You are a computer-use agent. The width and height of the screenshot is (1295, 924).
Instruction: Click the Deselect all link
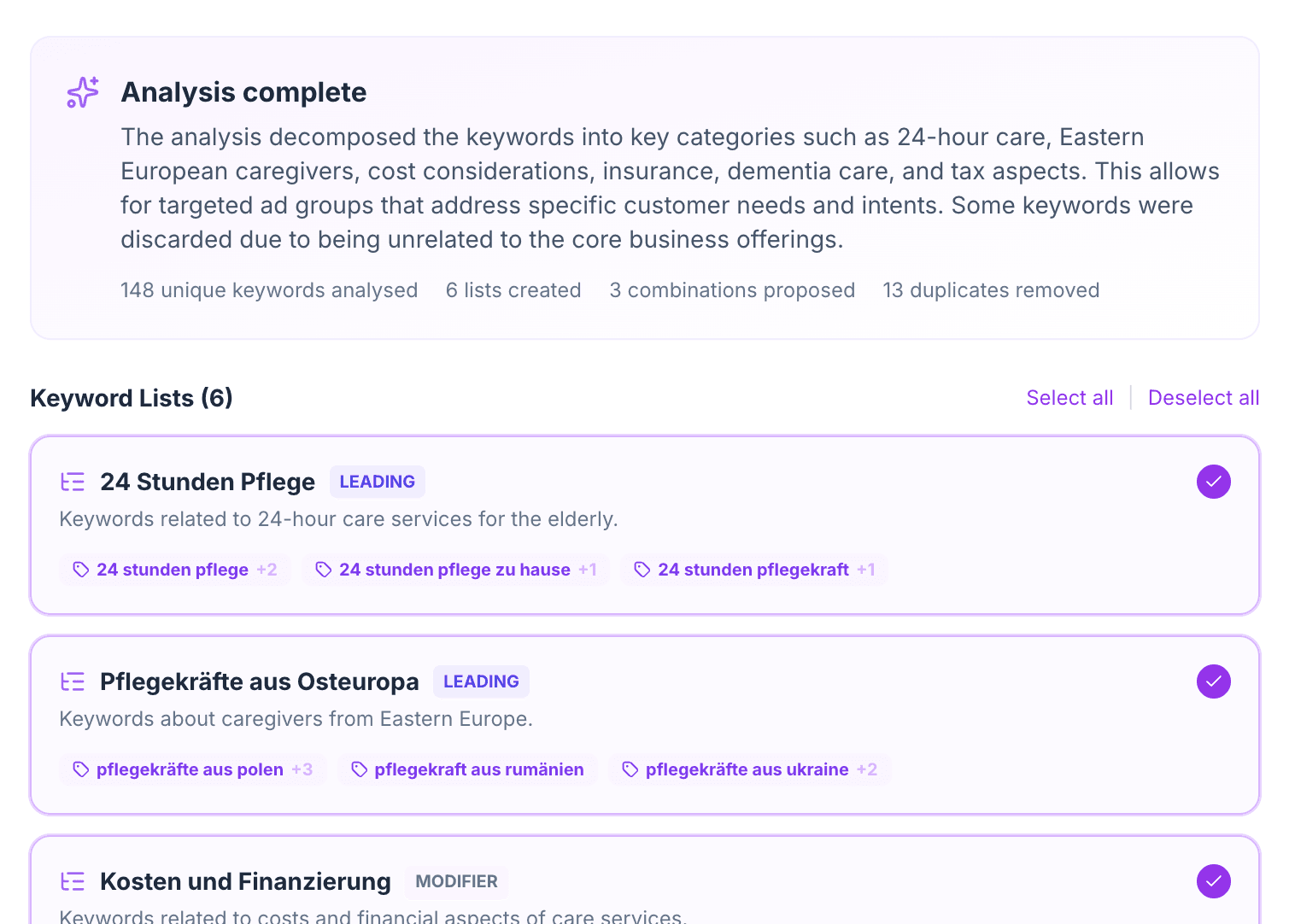(x=1204, y=398)
